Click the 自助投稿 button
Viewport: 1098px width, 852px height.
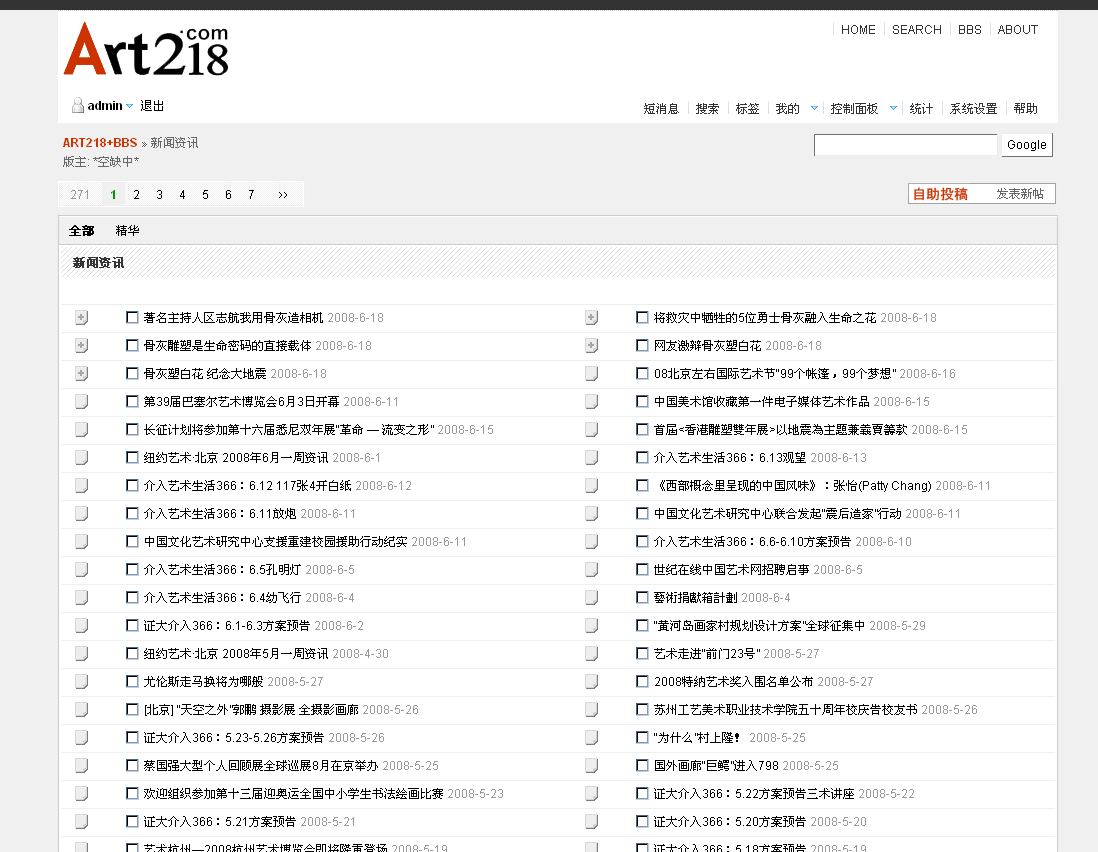click(940, 194)
